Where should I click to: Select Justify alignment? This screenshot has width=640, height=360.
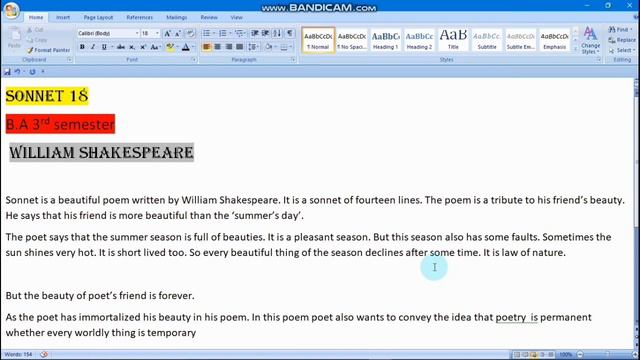[240, 47]
